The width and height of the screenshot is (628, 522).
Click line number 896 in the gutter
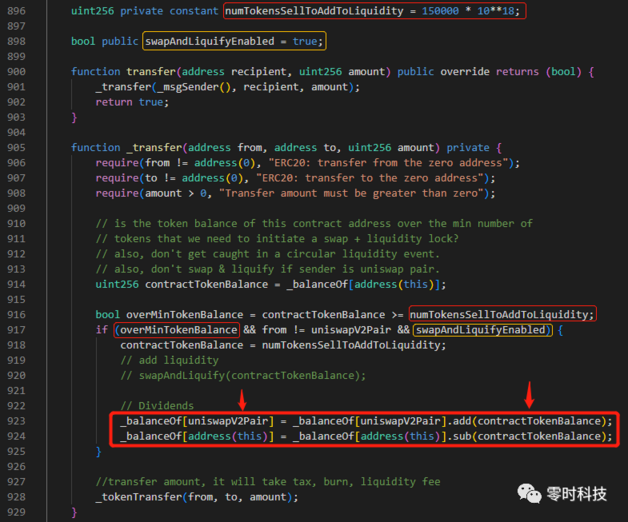coord(16,11)
